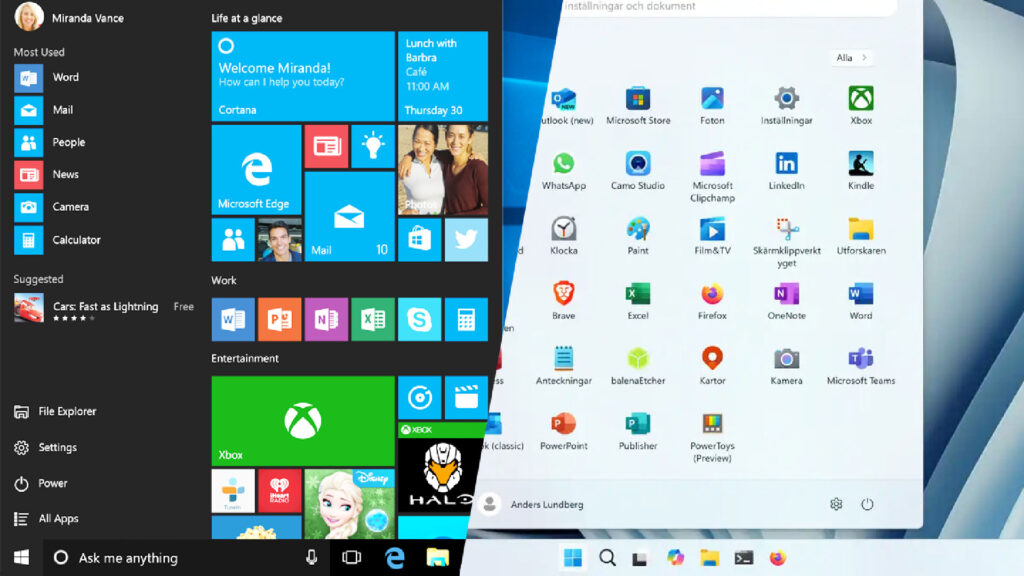This screenshot has height=576, width=1024.
Task: Open Kartor maps app
Action: (712, 366)
